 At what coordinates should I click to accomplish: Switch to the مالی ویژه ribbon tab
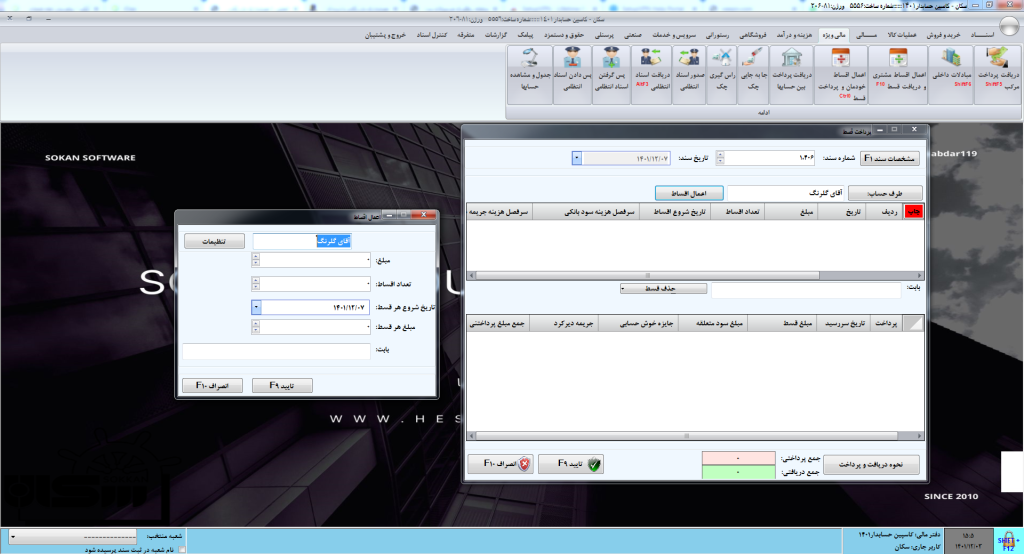(x=834, y=35)
